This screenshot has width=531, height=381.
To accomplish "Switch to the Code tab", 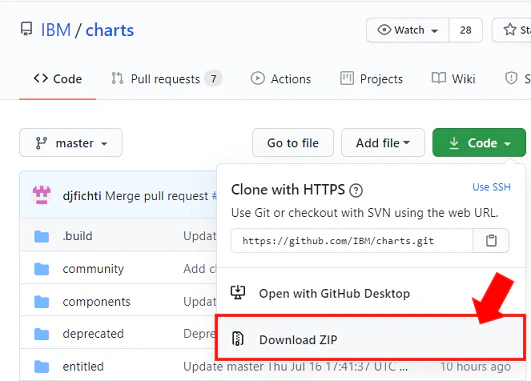I will (58, 79).
